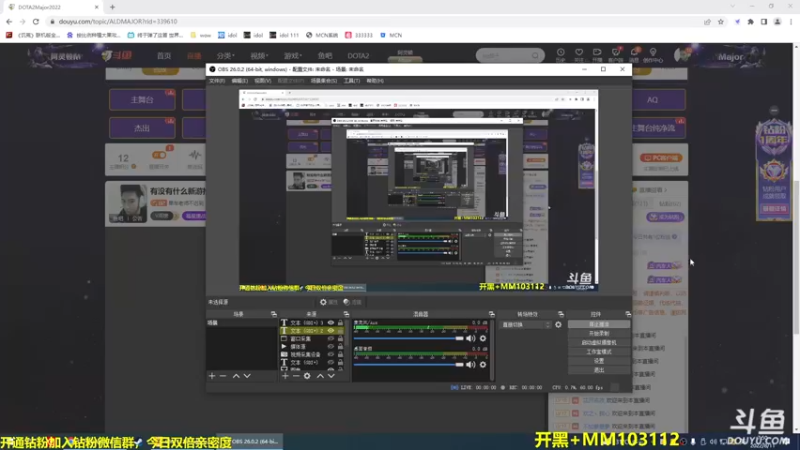
Task: Expand the 分类 dropdown in Douyu nav
Action: [x=225, y=56]
